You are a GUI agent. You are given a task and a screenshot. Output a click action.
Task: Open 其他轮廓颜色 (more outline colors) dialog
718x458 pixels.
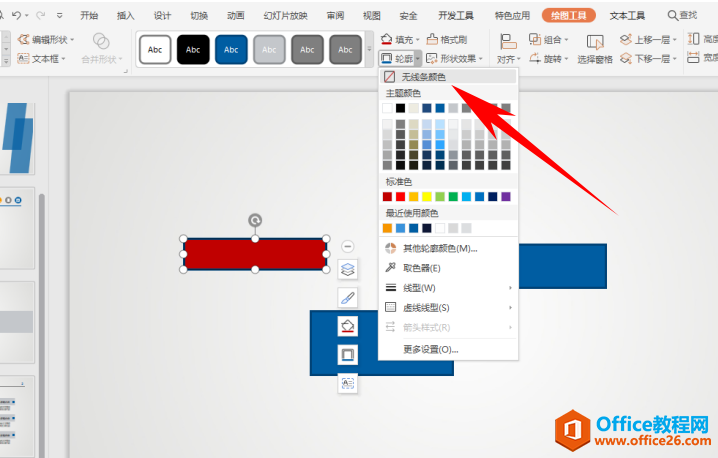tap(440, 248)
